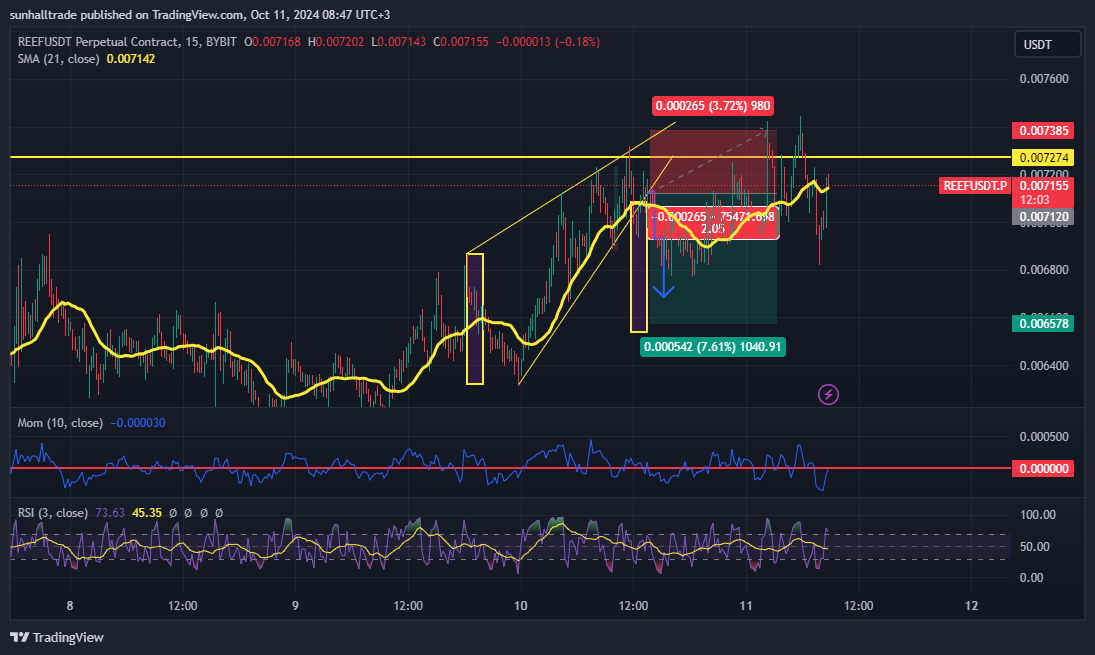Click date label 12 on time axis
Image resolution: width=1095 pixels, height=655 pixels.
pyautogui.click(x=971, y=605)
